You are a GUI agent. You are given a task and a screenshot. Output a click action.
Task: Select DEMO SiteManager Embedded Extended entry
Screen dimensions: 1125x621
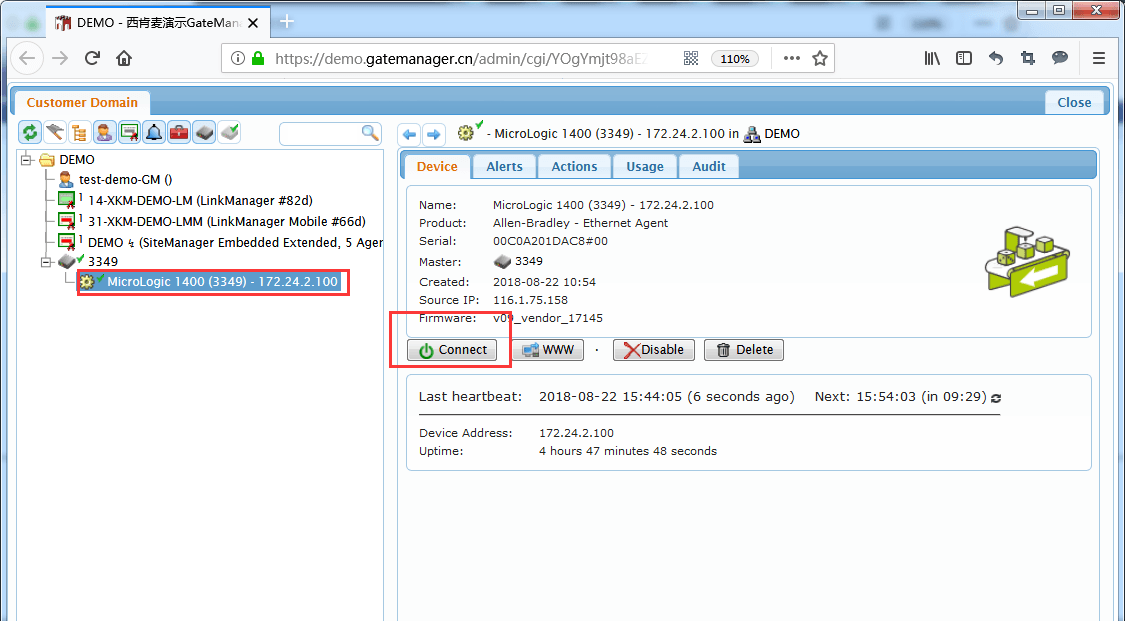click(235, 242)
